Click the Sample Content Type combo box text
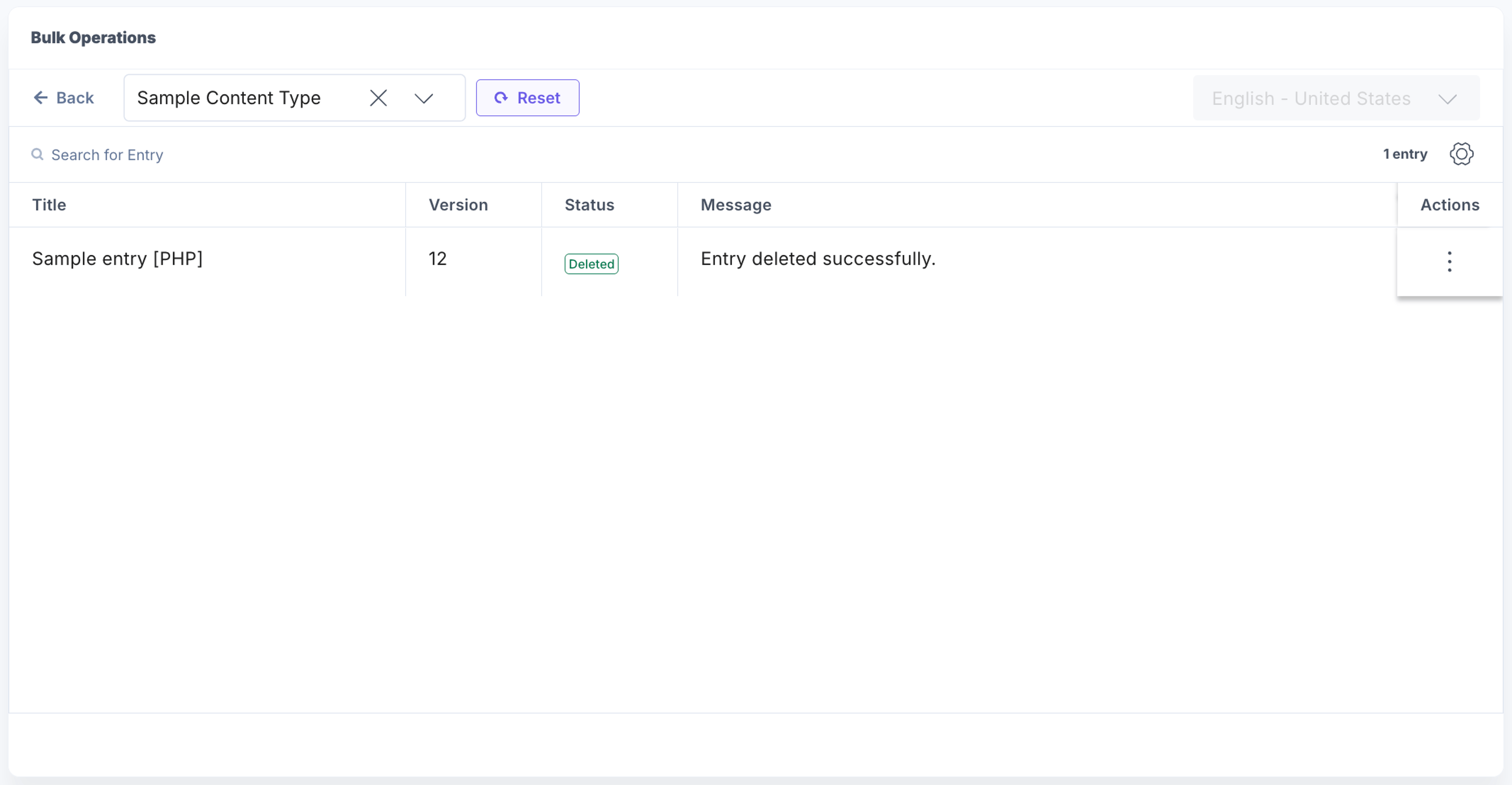Screen dimensions: 1512x785 (x=229, y=97)
